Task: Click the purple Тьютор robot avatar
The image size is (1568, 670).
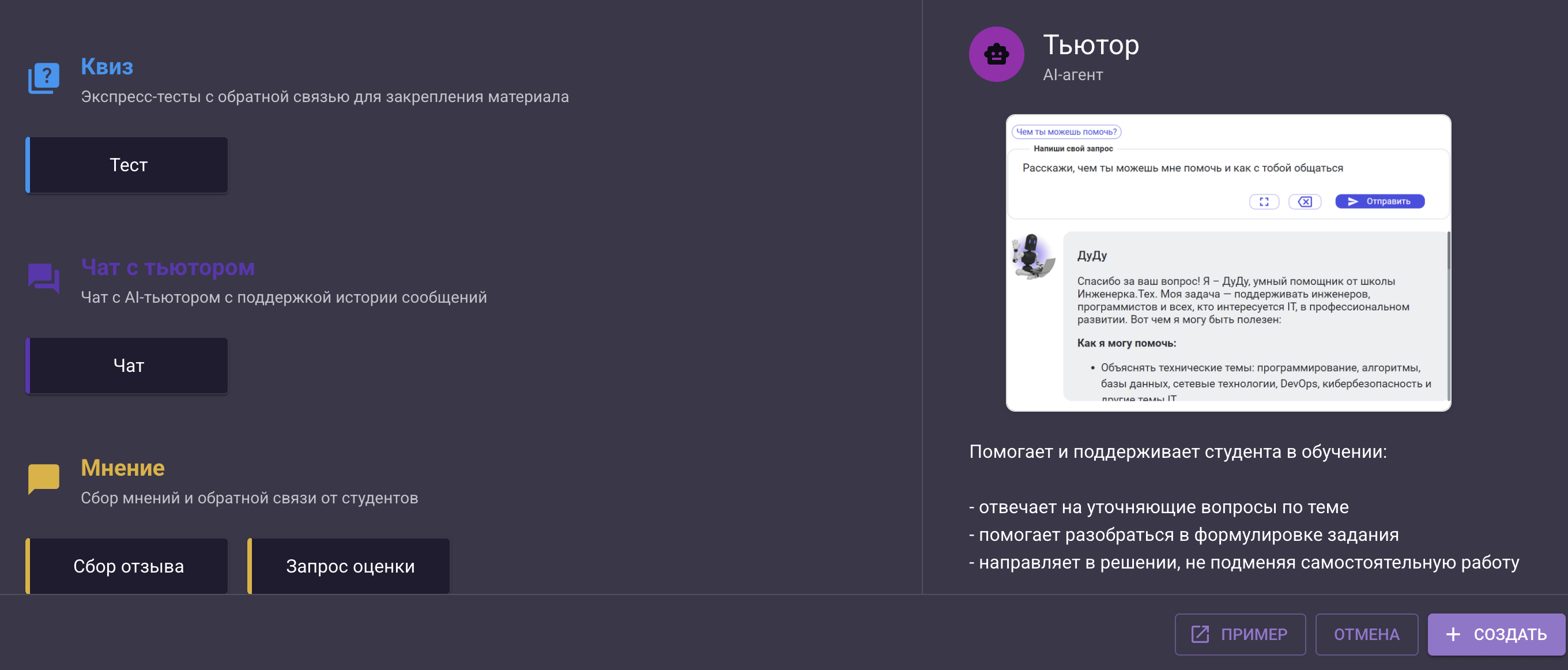Action: click(997, 54)
